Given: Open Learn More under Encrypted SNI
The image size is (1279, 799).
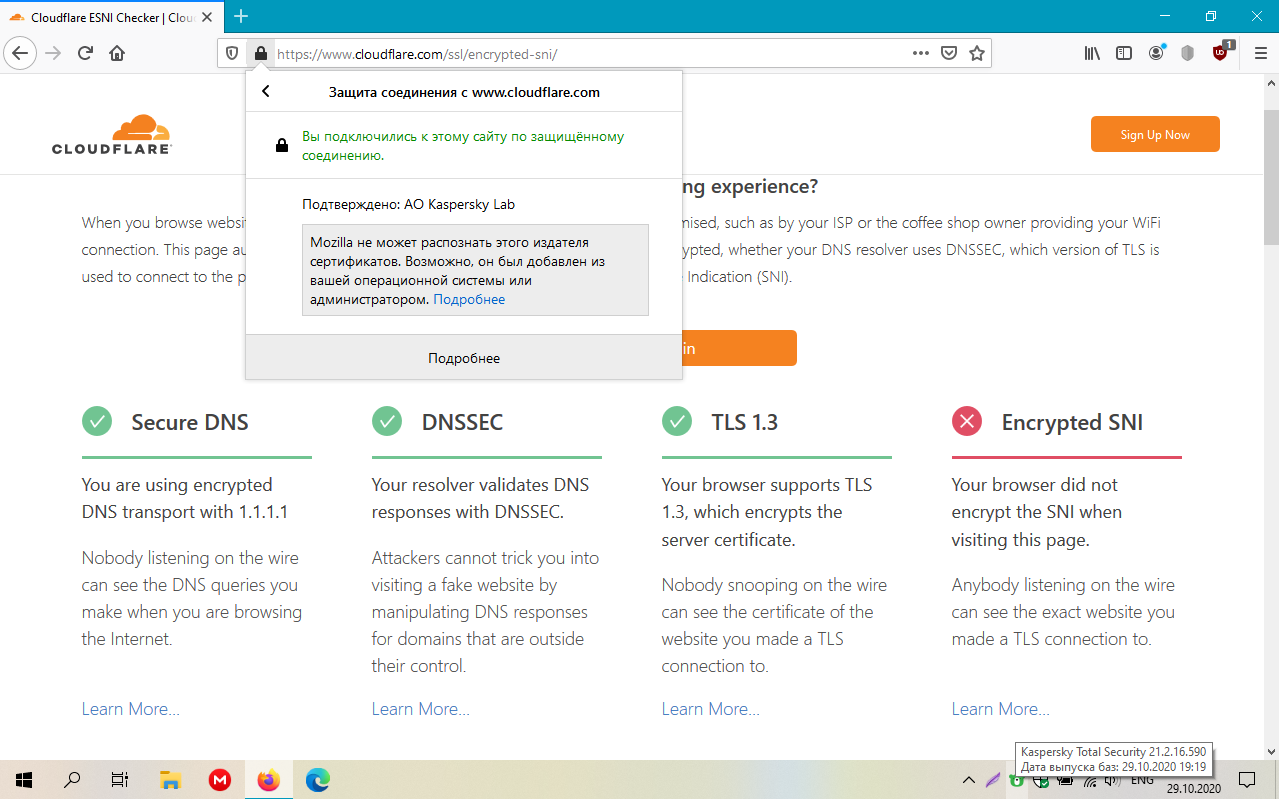Looking at the screenshot, I should [1001, 709].
